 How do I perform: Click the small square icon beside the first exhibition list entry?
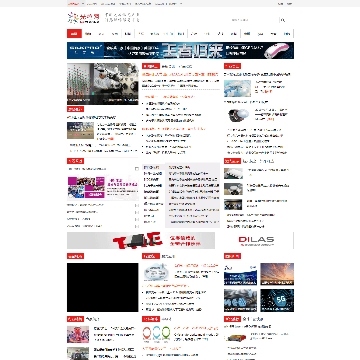click(136, 169)
